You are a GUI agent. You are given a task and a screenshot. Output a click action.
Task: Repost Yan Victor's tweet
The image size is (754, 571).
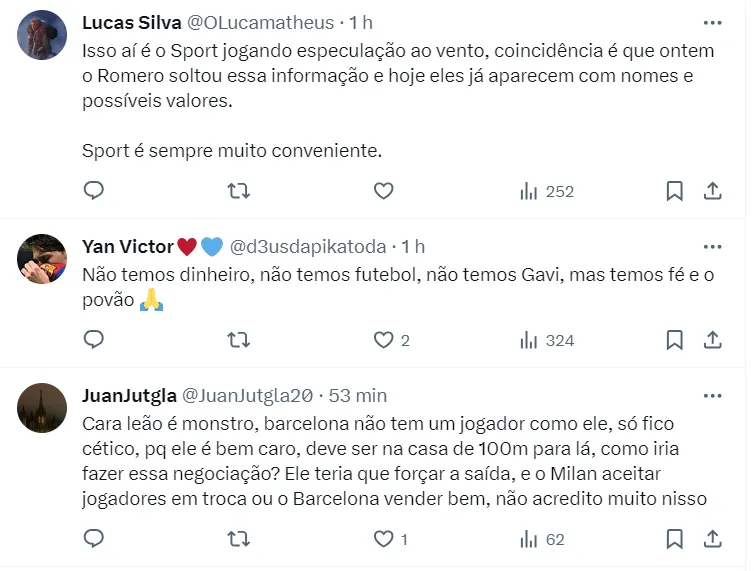pyautogui.click(x=238, y=340)
